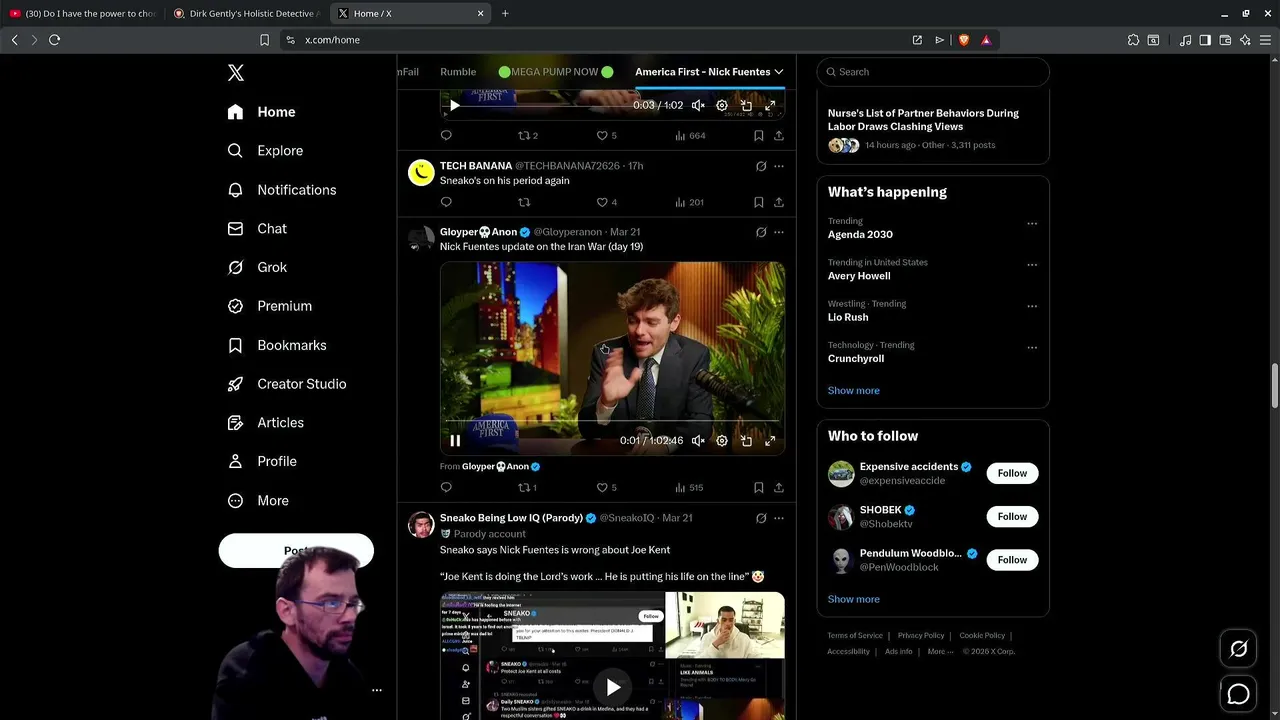Open more options on Sneako Being Low IQ post
Viewport: 1280px width, 720px height.
pyautogui.click(x=778, y=518)
